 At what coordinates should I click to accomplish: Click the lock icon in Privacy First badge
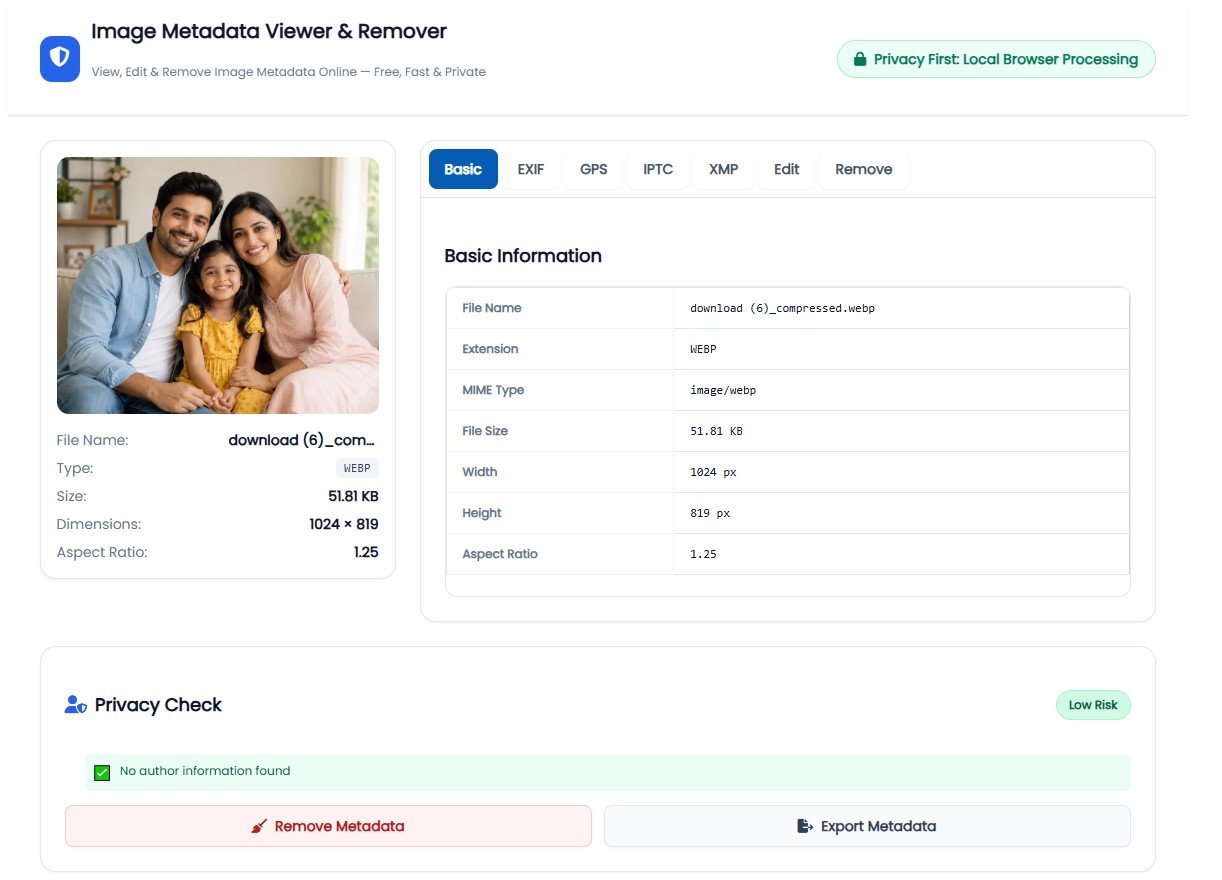[859, 59]
